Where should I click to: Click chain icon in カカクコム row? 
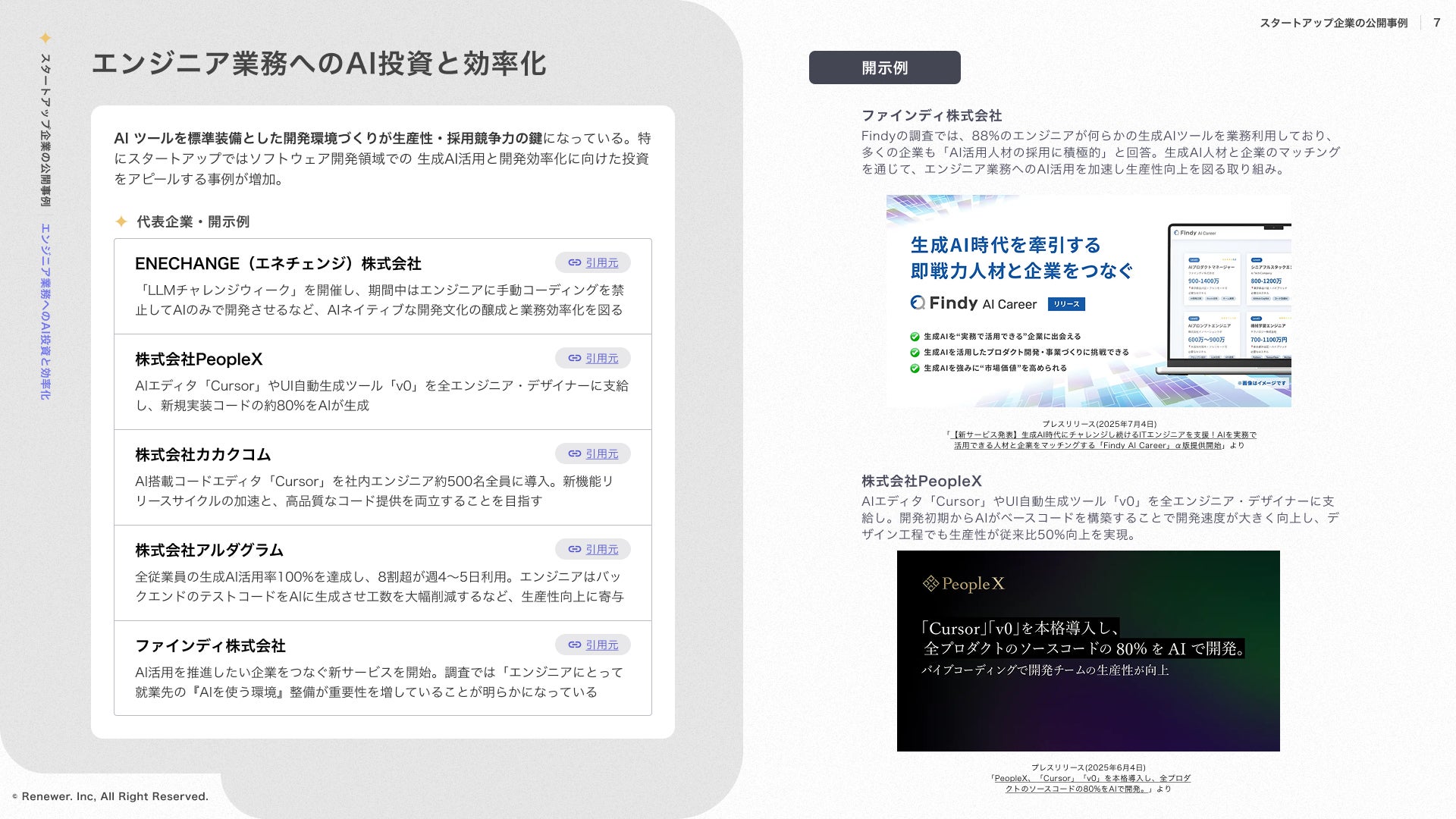tap(574, 453)
